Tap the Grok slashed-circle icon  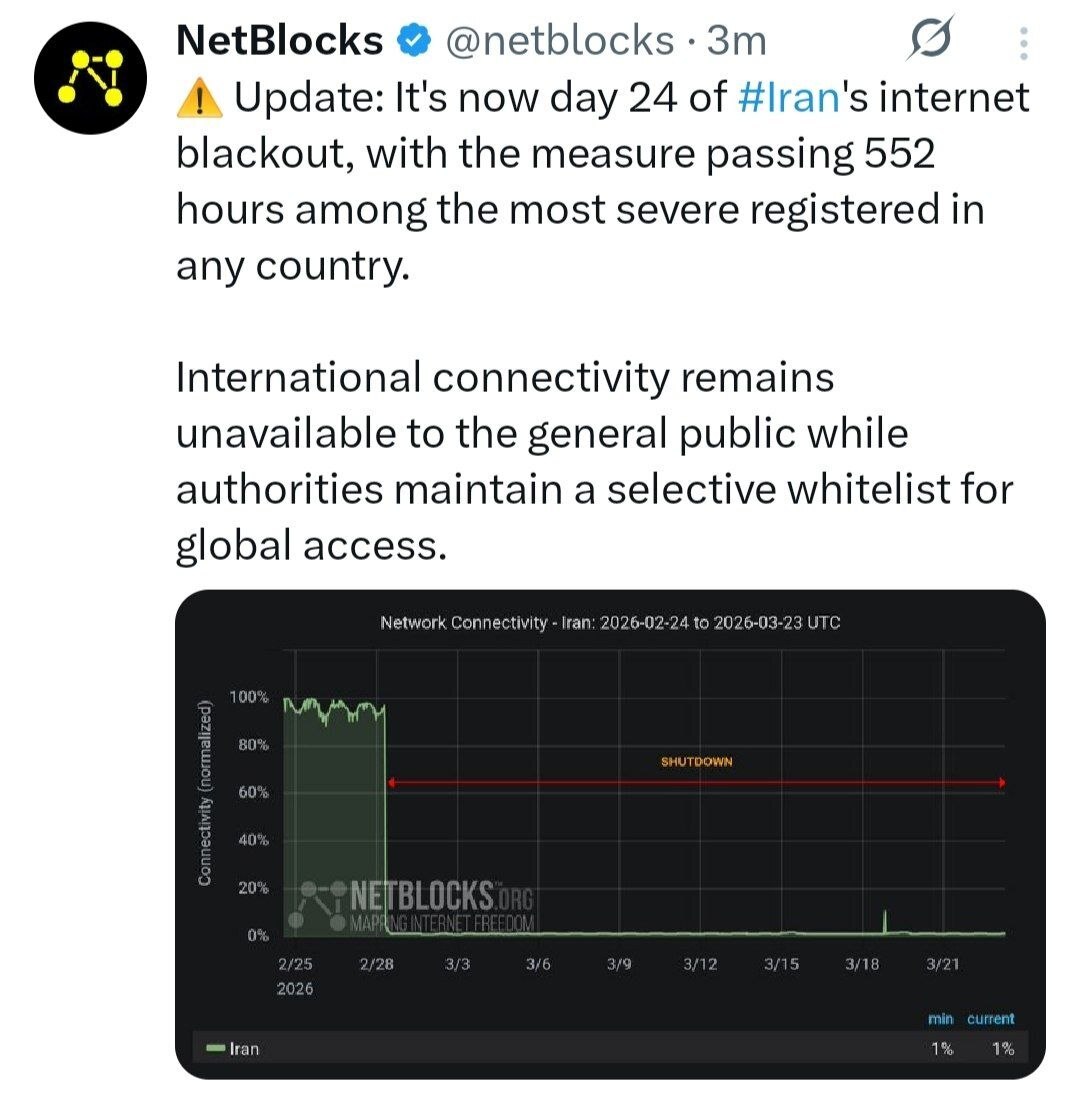coord(931,42)
